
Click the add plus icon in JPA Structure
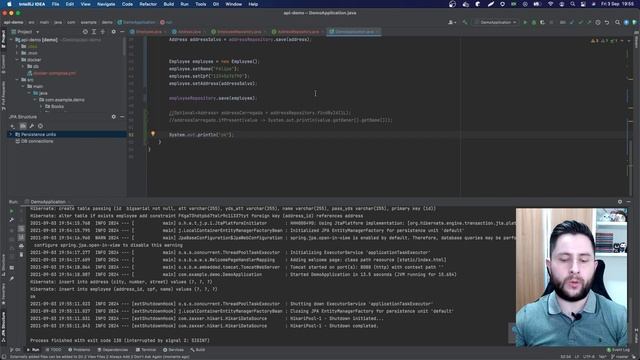tap(13, 126)
